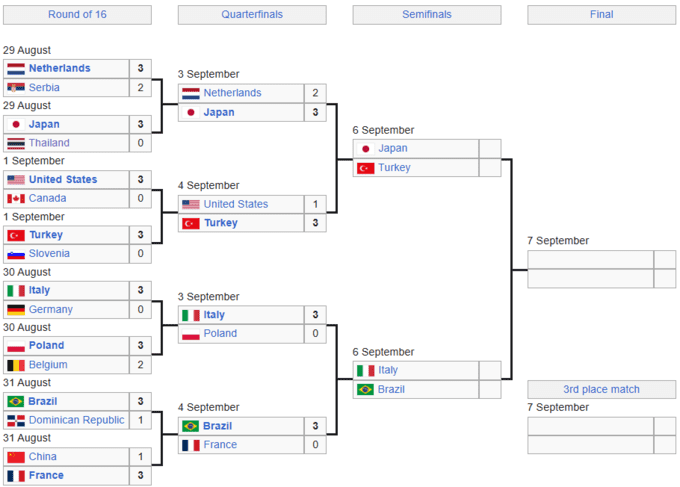Click the Slovenia flag icon
Image resolution: width=680 pixels, height=487 pixels.
15,254
